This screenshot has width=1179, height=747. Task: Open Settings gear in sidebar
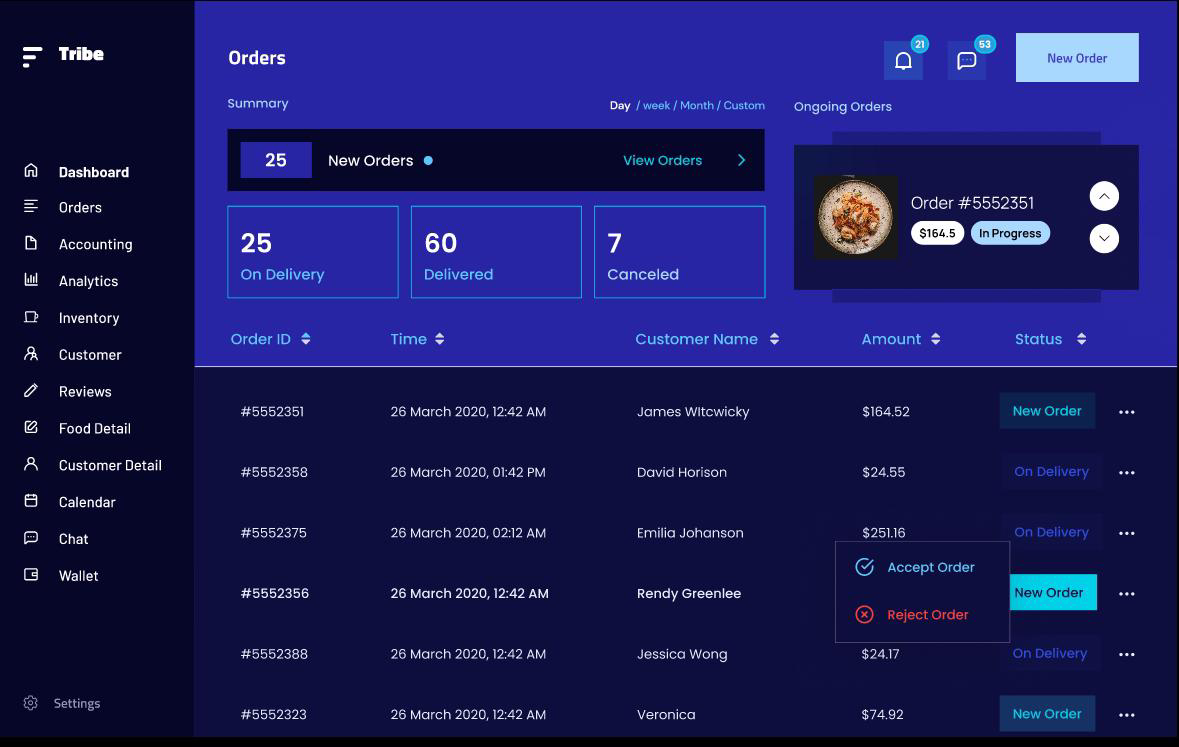[x=31, y=703]
